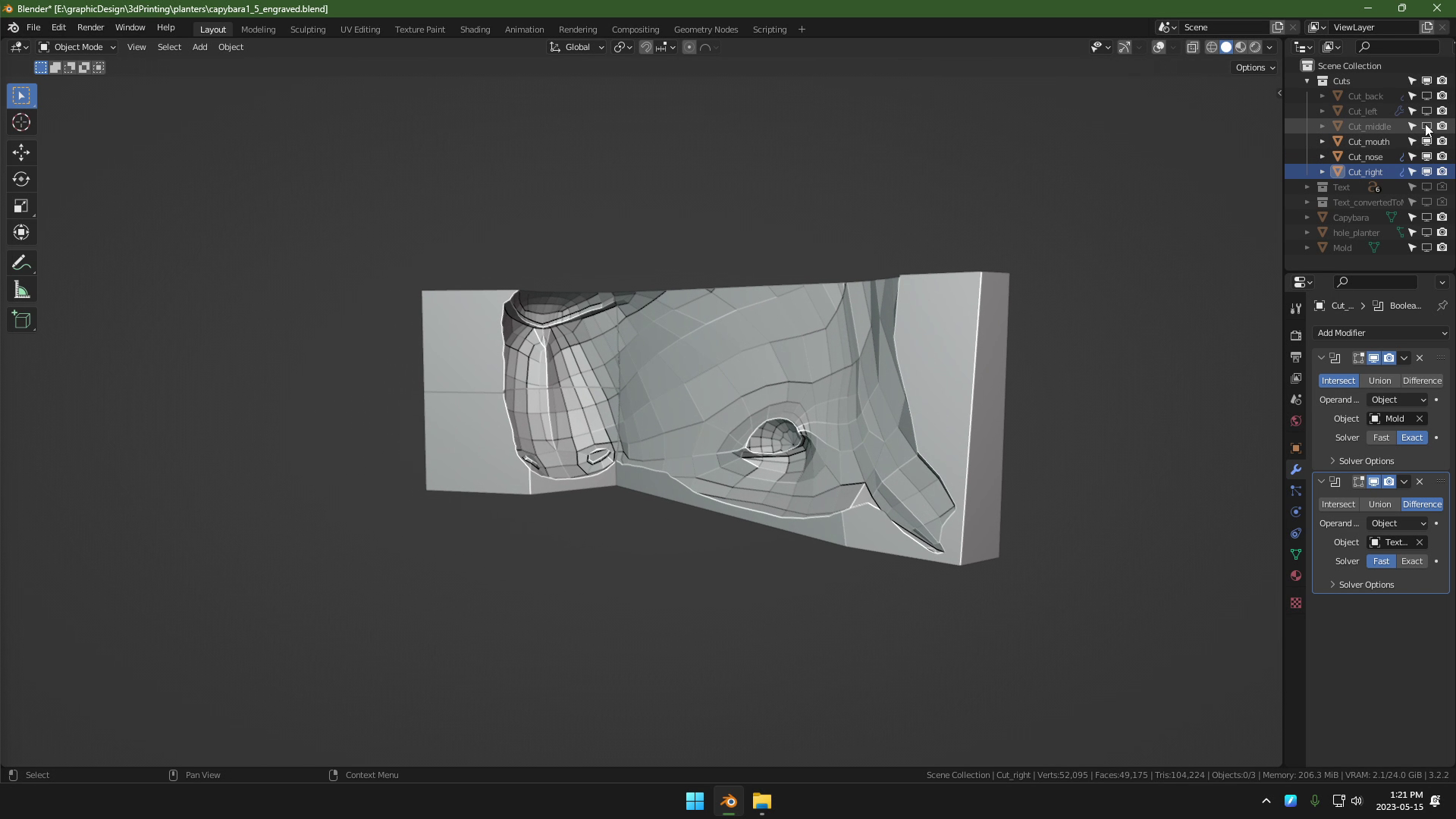Open the Material properties tab
The height and width of the screenshot is (819, 1456).
(x=1296, y=576)
